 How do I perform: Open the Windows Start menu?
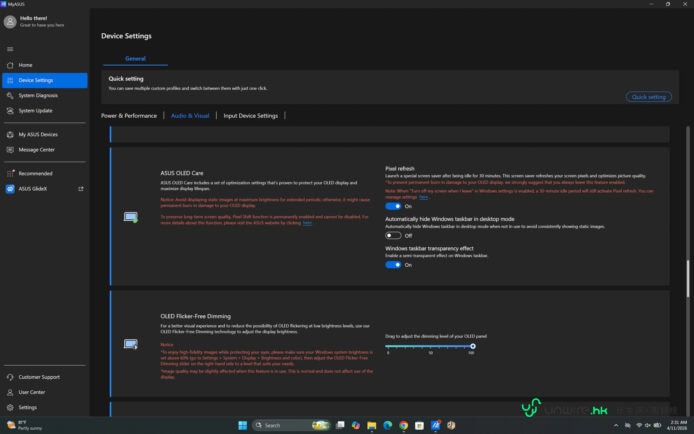coord(243,425)
